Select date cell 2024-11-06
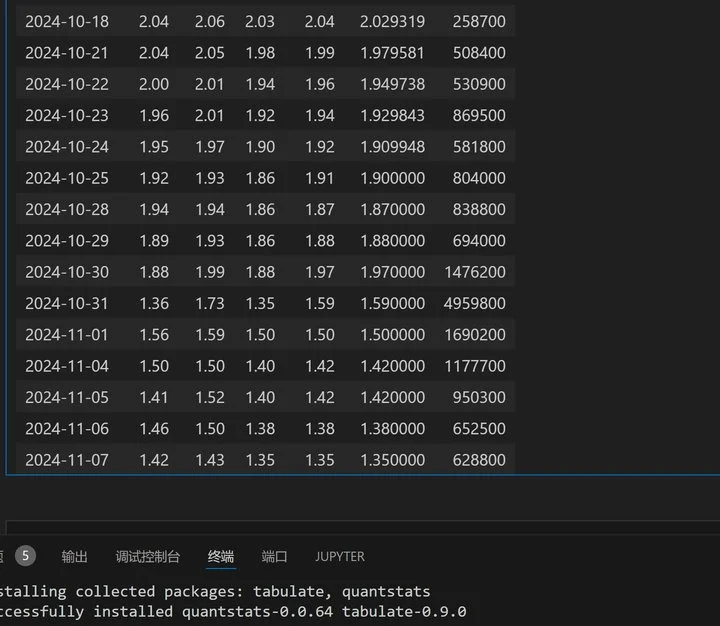The image size is (720, 626). pyautogui.click(x=67, y=429)
